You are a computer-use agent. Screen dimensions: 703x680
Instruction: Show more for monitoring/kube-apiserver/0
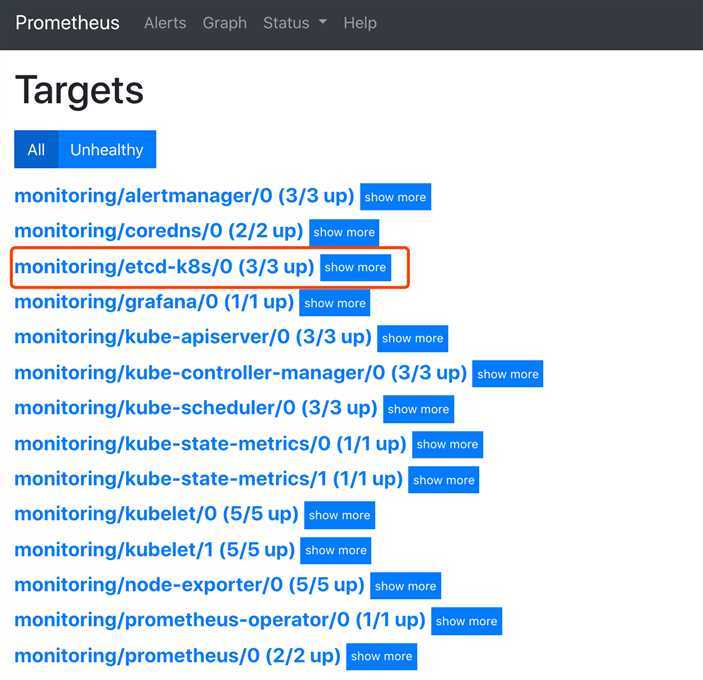coord(412,338)
